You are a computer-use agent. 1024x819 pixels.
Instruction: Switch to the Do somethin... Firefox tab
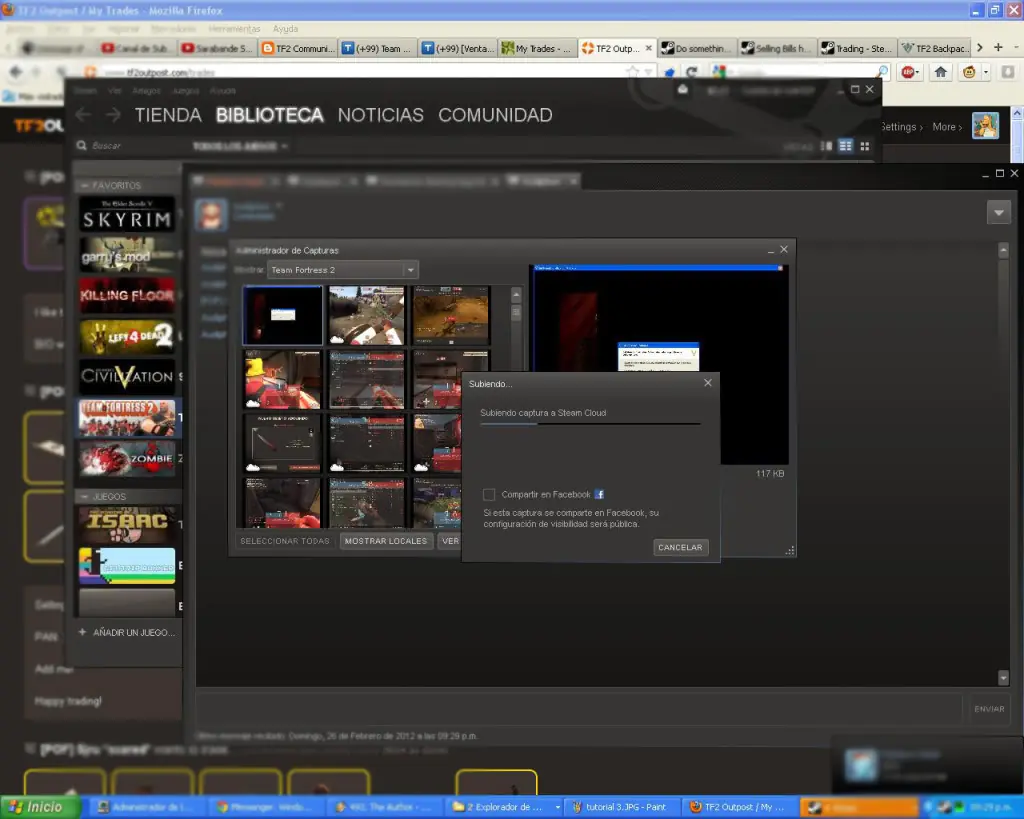click(696, 48)
